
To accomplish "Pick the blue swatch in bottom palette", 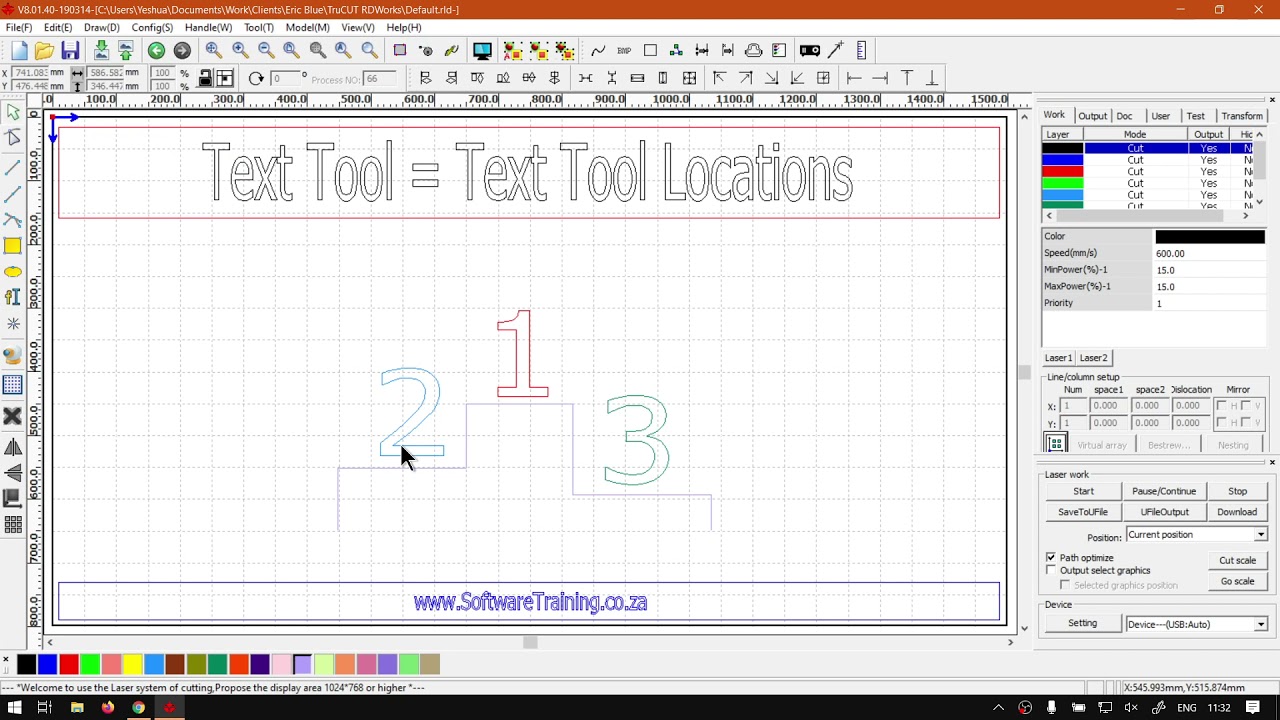I will (47, 664).
